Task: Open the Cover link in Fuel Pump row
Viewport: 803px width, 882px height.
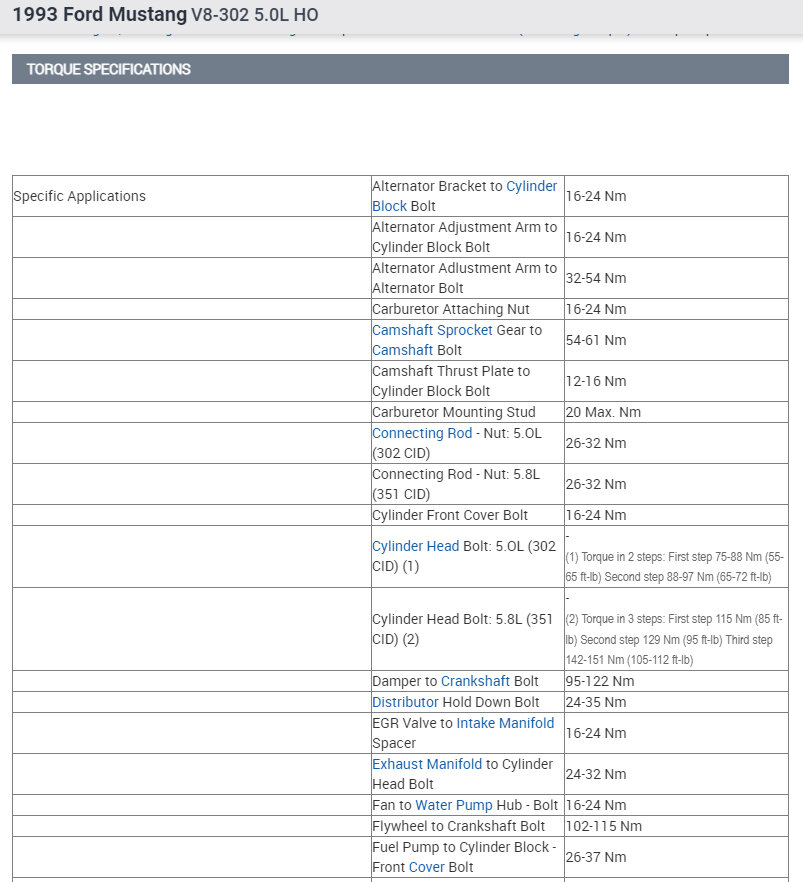Action: point(427,867)
